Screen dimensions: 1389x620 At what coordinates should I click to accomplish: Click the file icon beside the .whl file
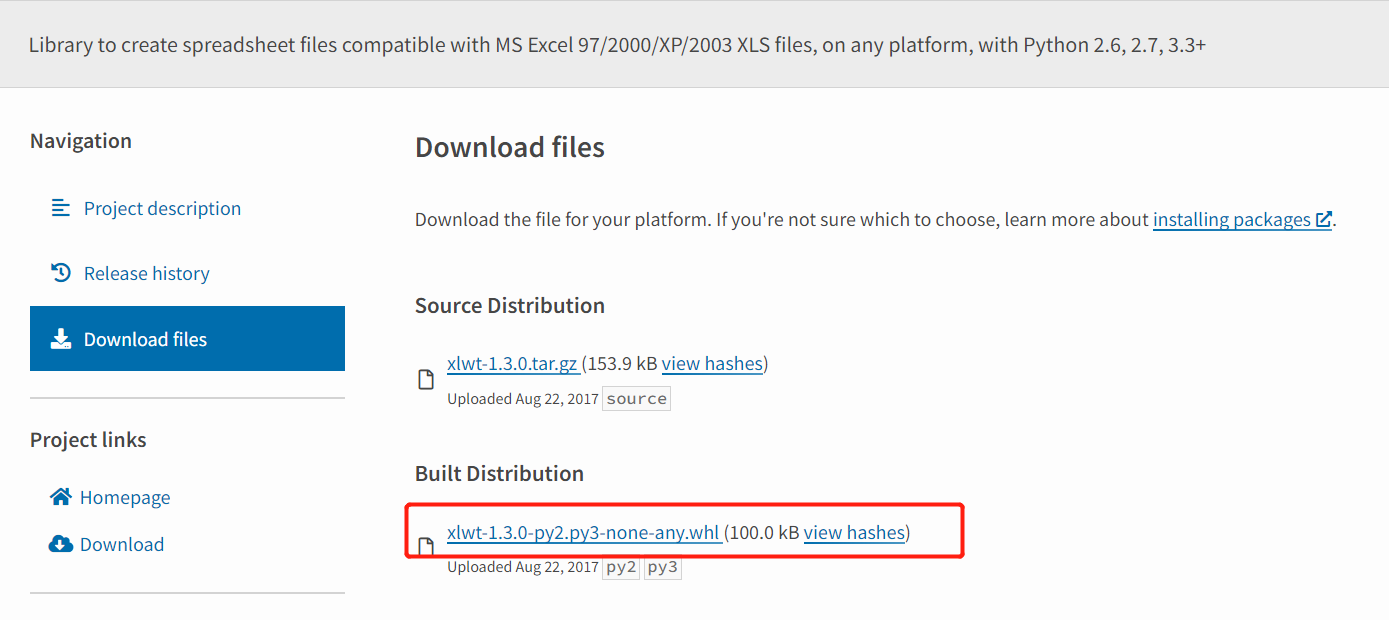pos(426,547)
